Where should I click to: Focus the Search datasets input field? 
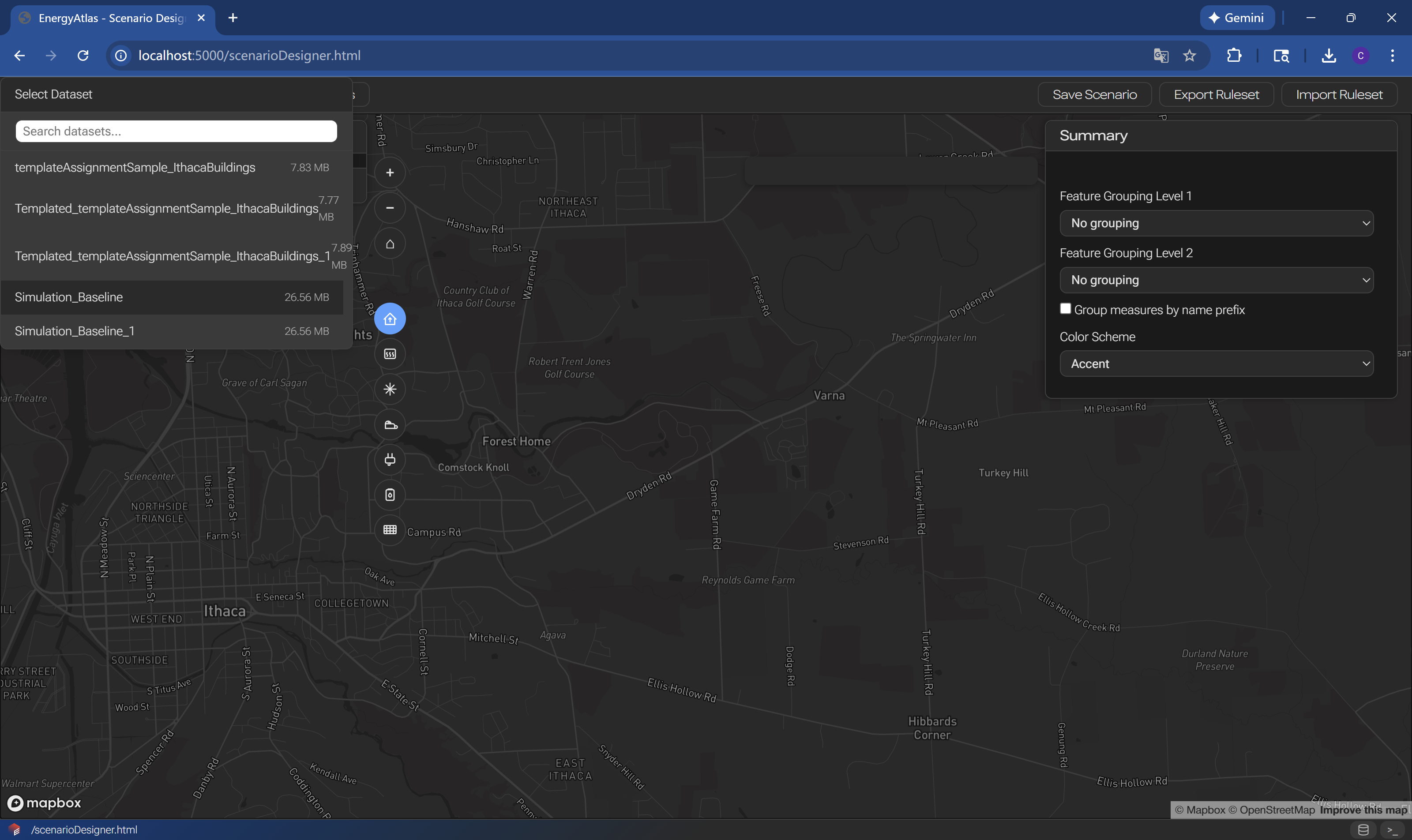click(x=176, y=131)
